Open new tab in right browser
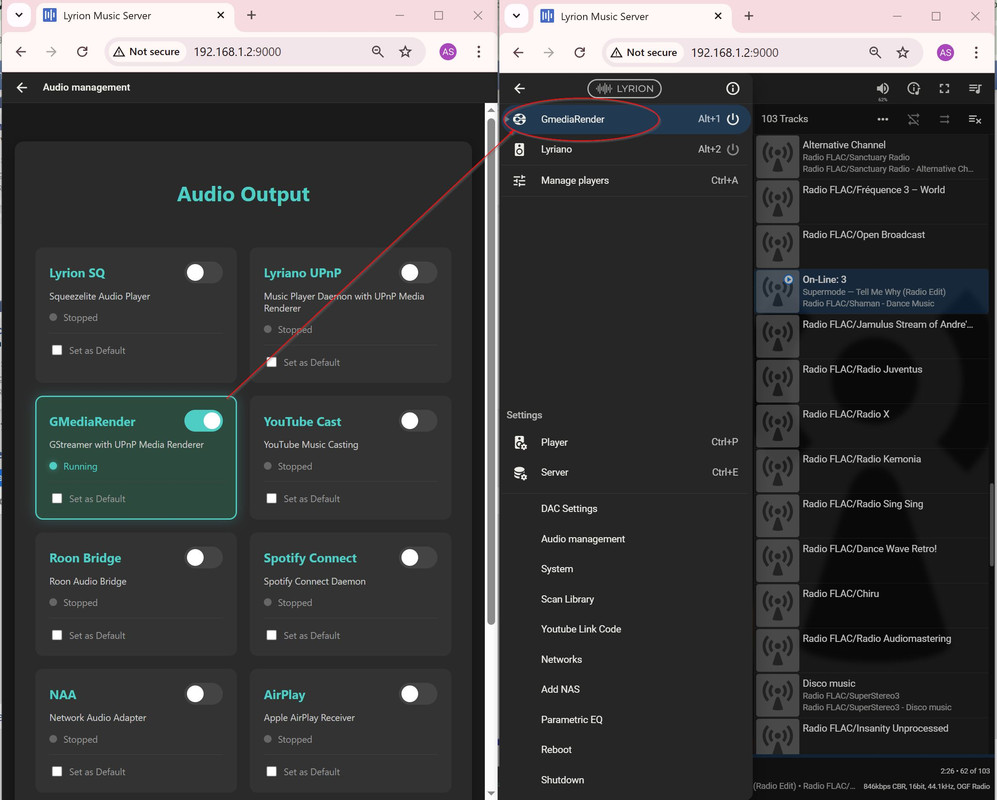This screenshot has width=997, height=800. pyautogui.click(x=749, y=16)
